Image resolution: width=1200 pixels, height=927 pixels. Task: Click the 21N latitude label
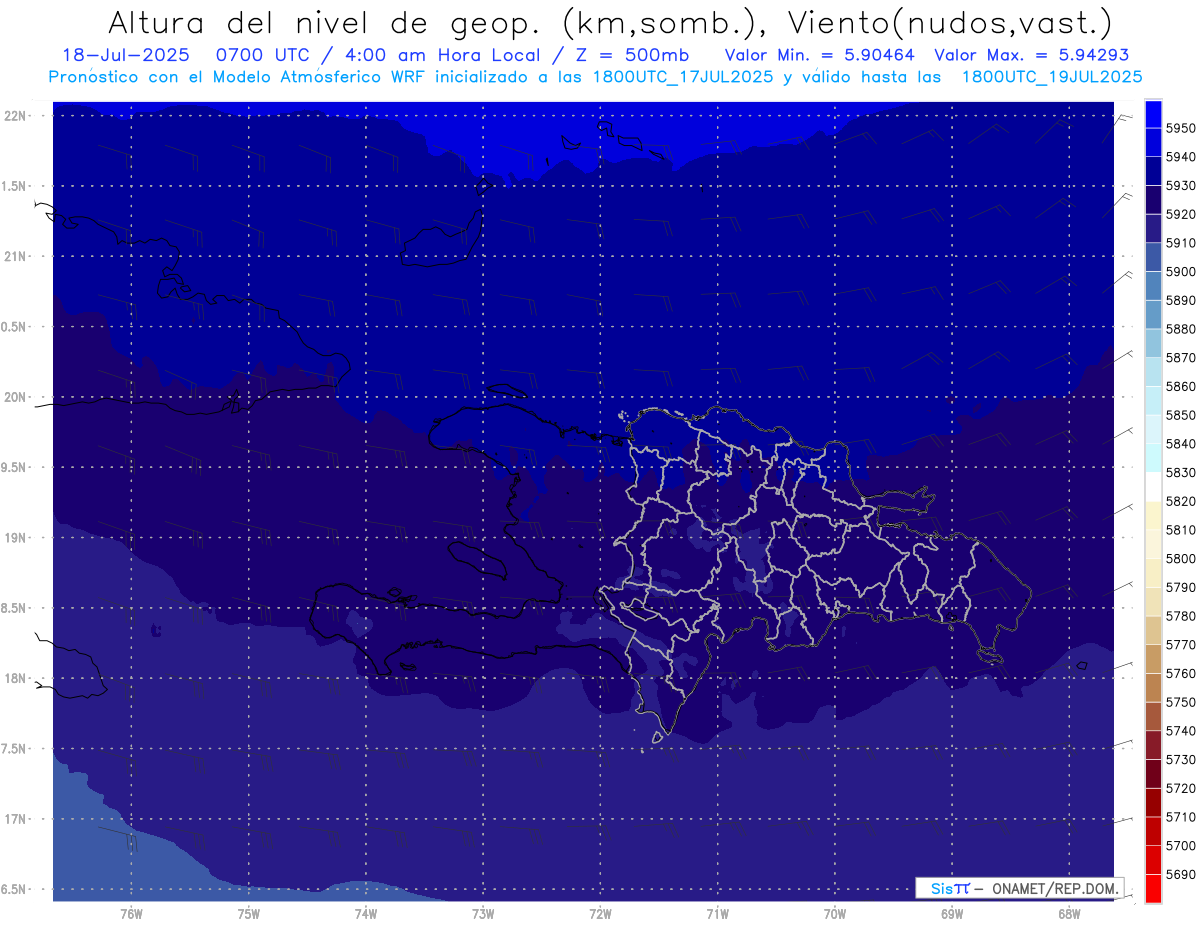[17, 256]
